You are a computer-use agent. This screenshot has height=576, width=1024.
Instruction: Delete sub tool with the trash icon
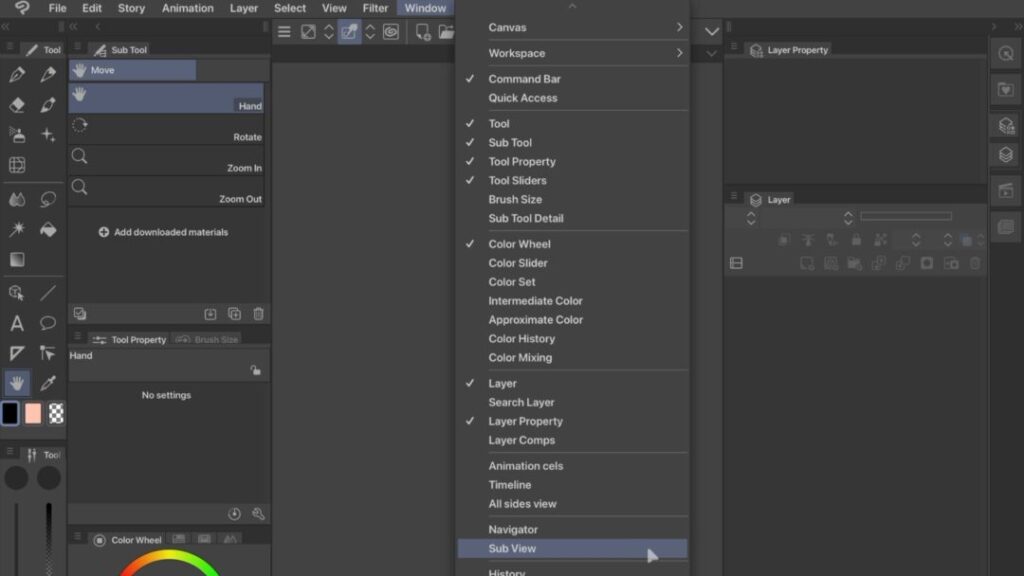[x=258, y=314]
